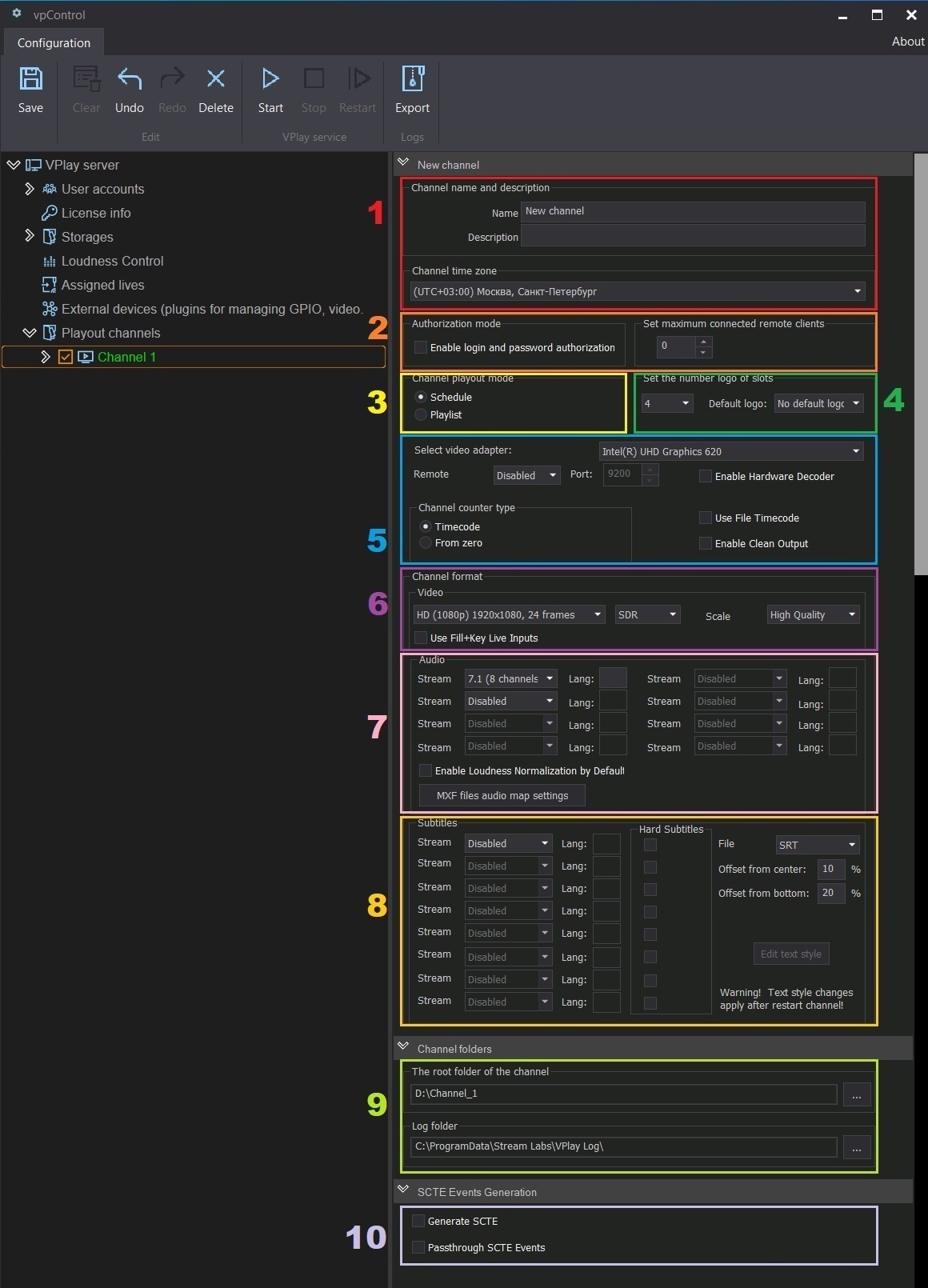Viewport: 928px width, 1288px height.
Task: Expand the Storages node
Action: click(x=30, y=236)
